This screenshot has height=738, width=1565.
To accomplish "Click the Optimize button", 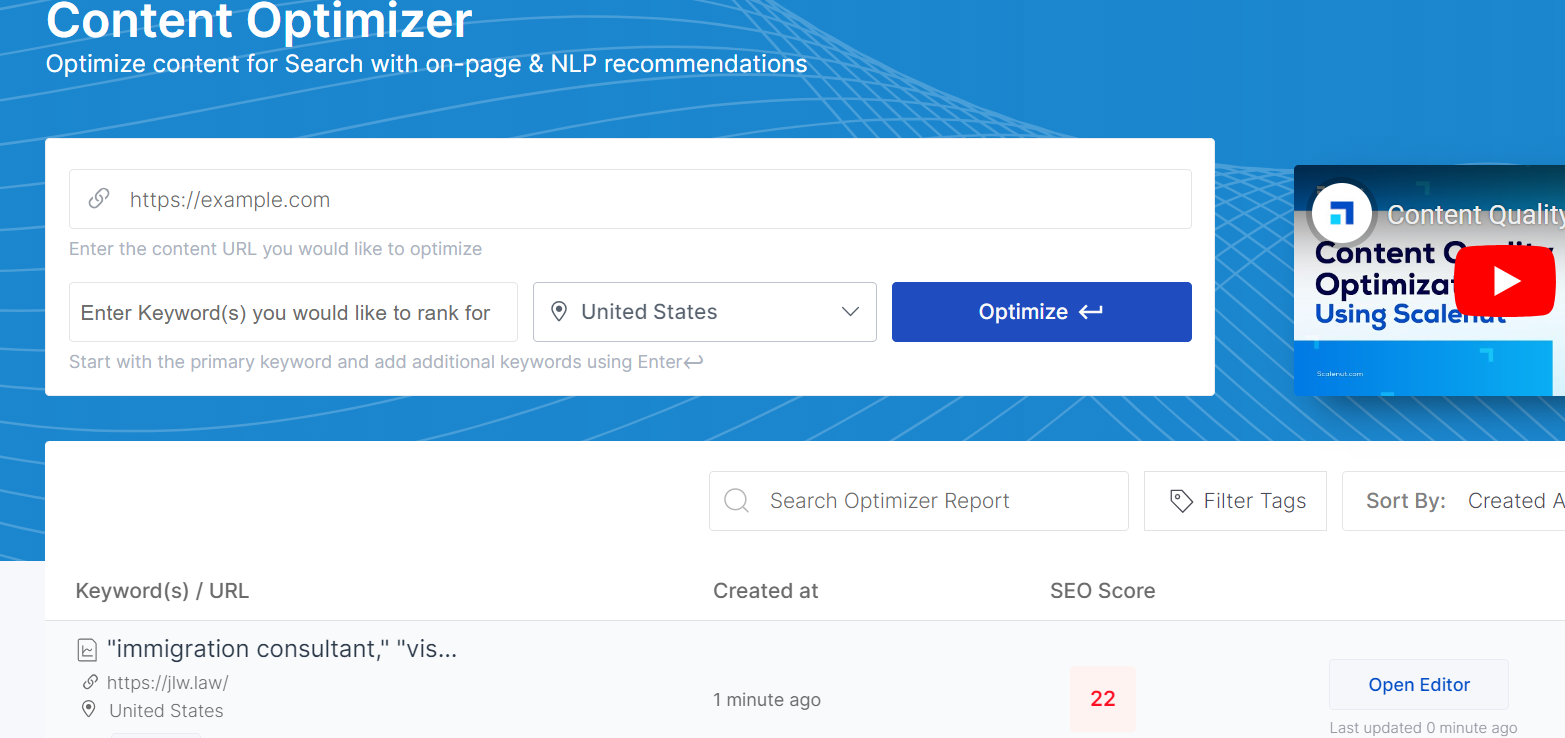I will coord(1041,312).
